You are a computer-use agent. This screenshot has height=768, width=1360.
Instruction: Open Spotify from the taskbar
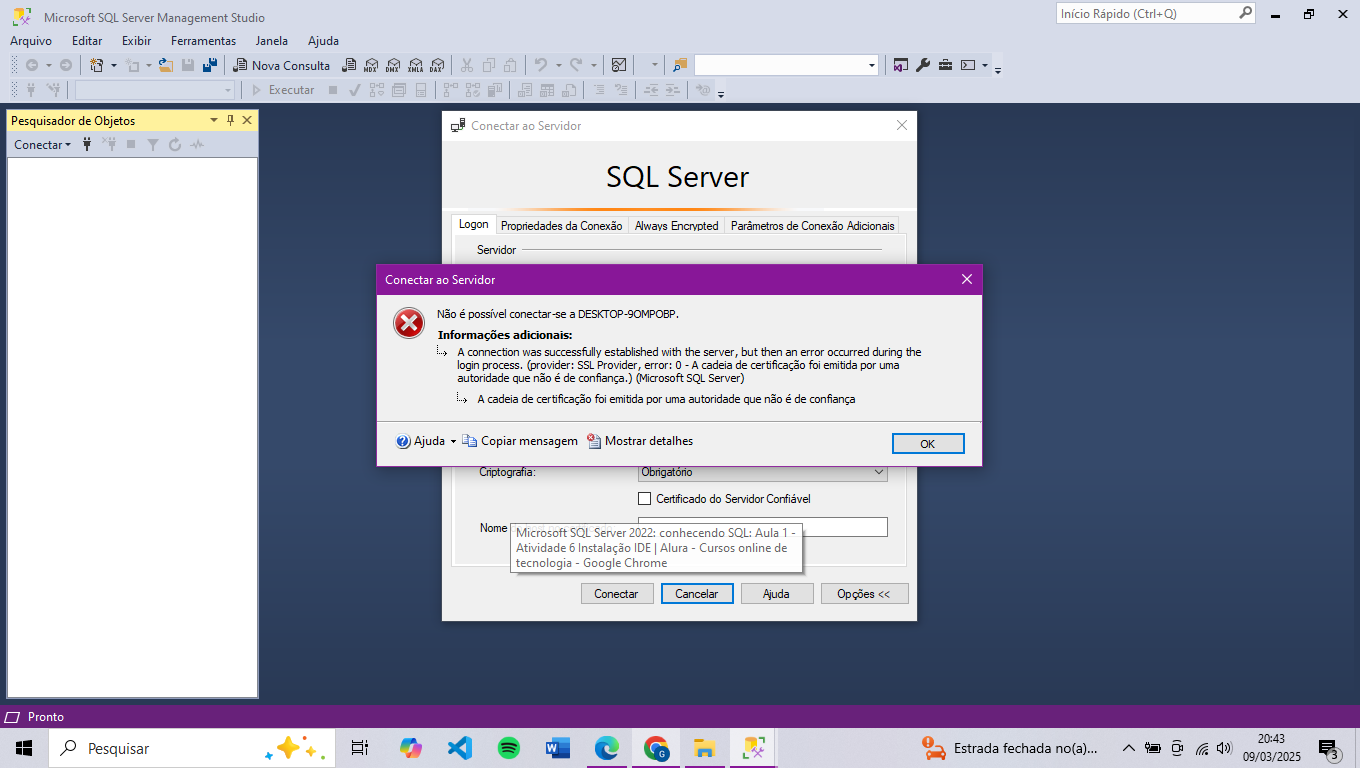pyautogui.click(x=509, y=747)
